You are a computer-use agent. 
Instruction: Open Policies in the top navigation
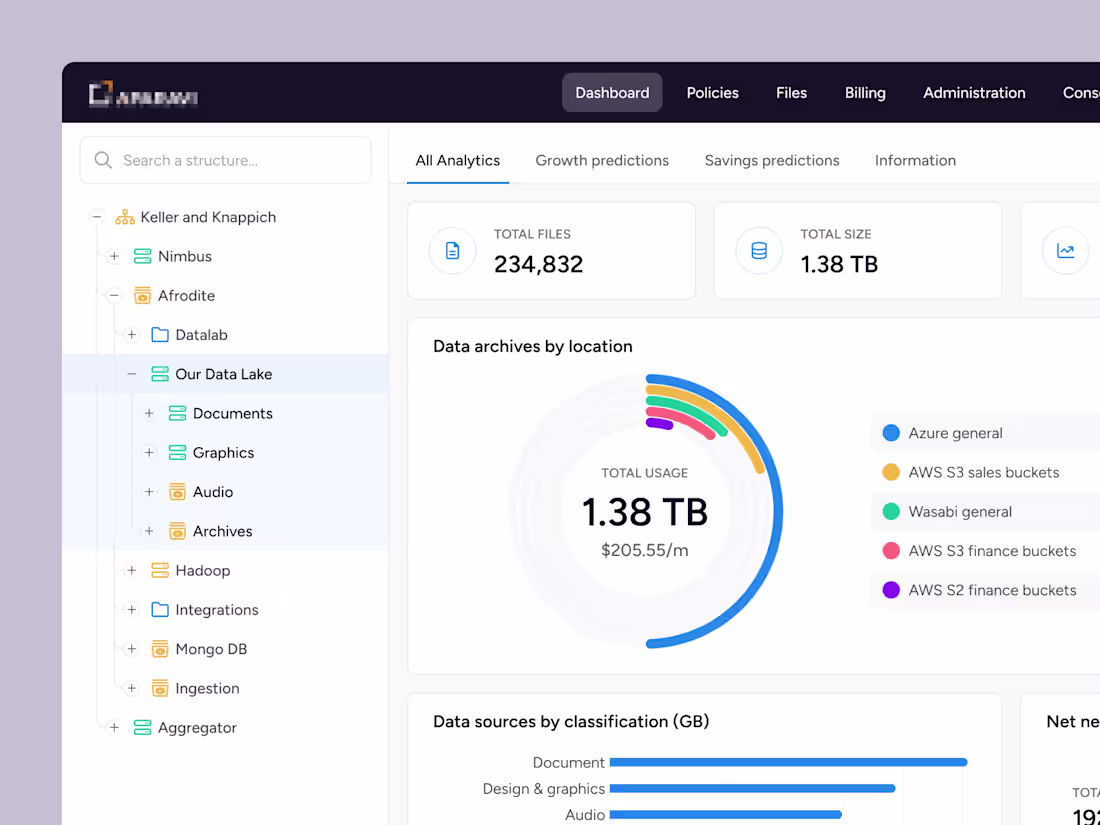click(x=713, y=93)
